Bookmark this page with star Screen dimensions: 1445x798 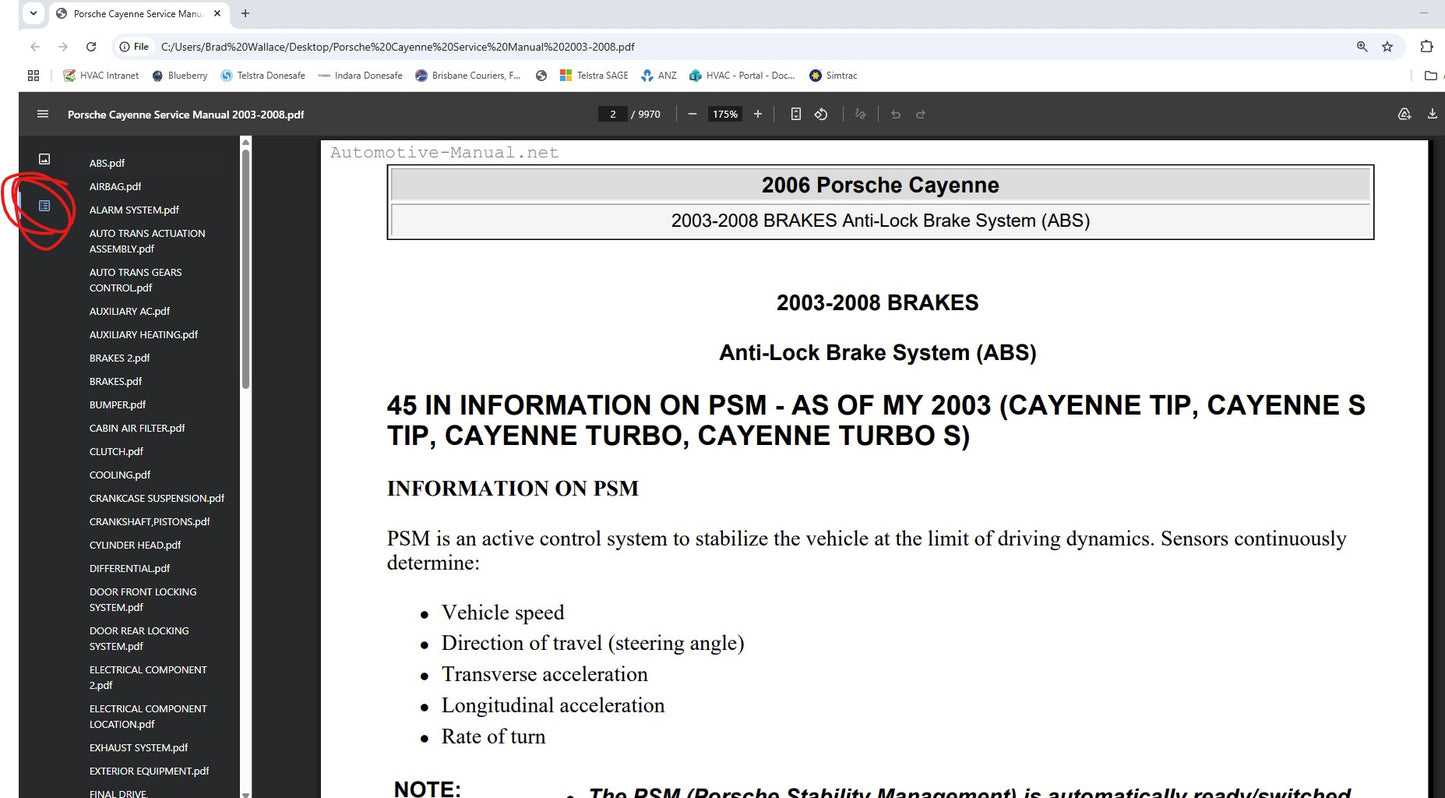click(1387, 47)
